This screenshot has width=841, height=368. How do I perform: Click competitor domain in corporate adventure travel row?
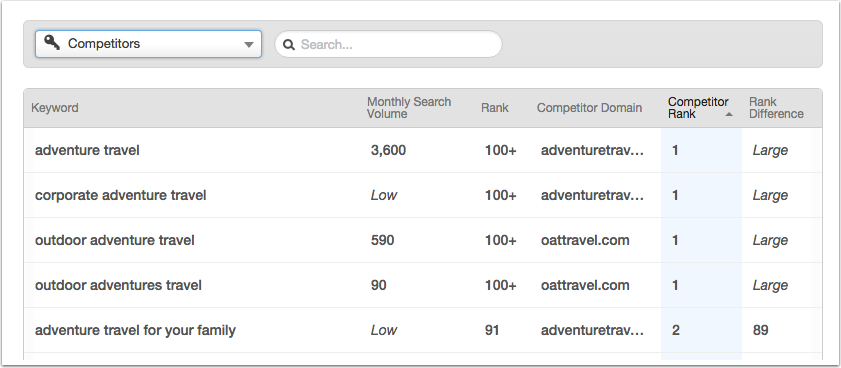click(592, 195)
